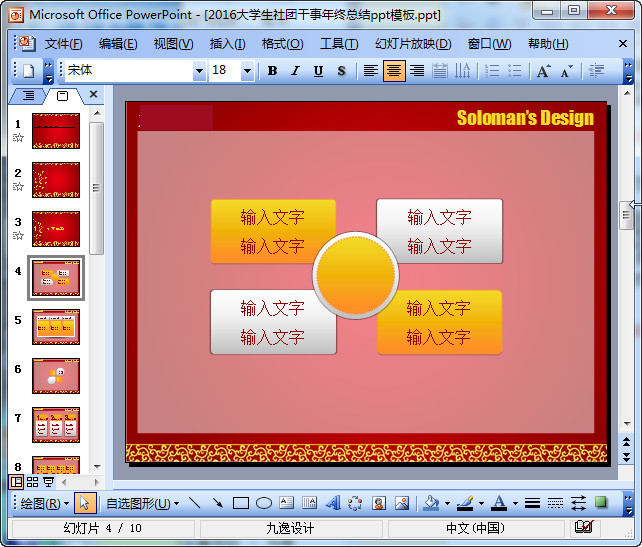642x547 pixels.
Task: Click distribute text alignment icon
Action: (x=440, y=71)
